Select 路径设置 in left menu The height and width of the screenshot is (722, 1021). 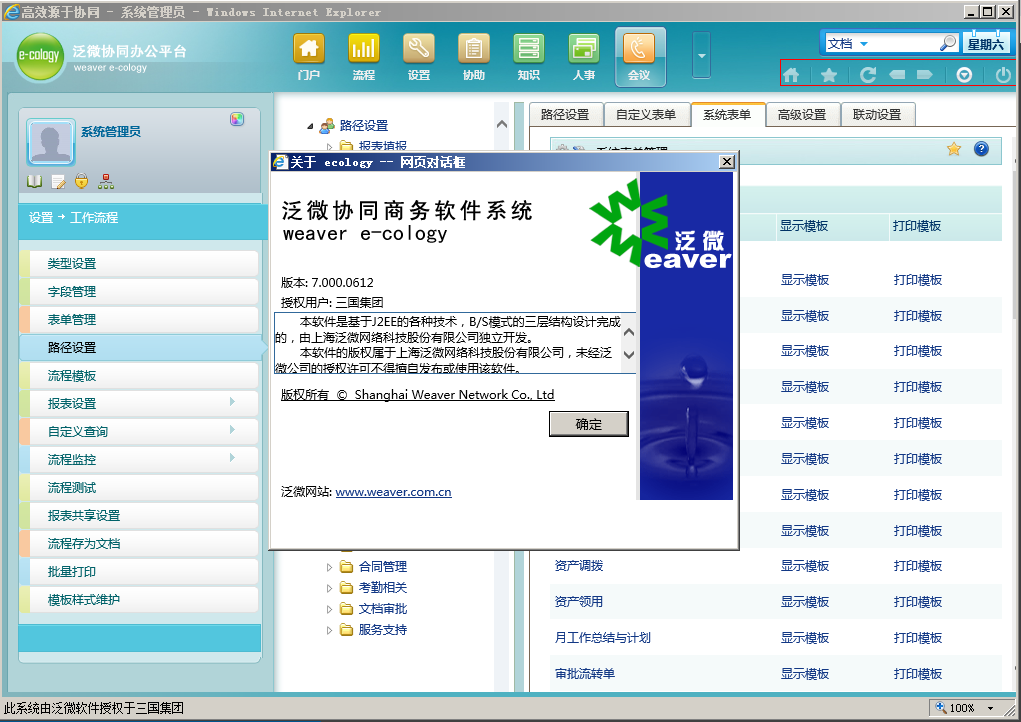pyautogui.click(x=139, y=348)
